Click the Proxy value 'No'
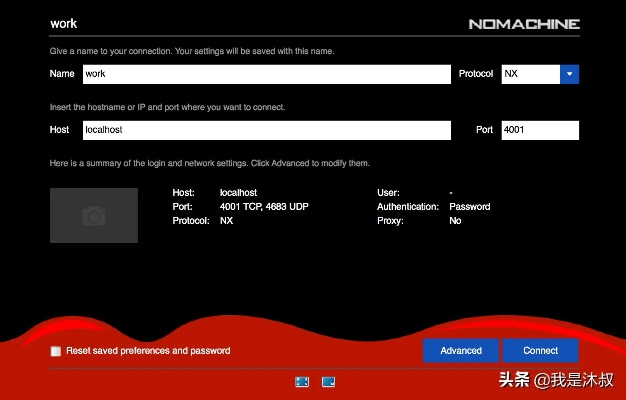 [x=455, y=221]
